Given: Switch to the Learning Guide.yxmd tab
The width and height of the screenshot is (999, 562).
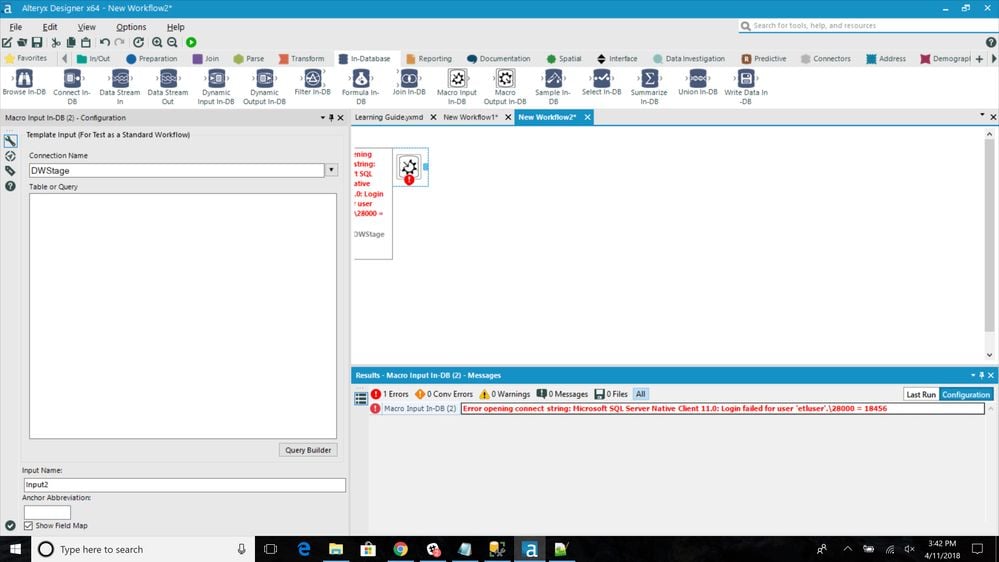Looking at the screenshot, I should [389, 117].
